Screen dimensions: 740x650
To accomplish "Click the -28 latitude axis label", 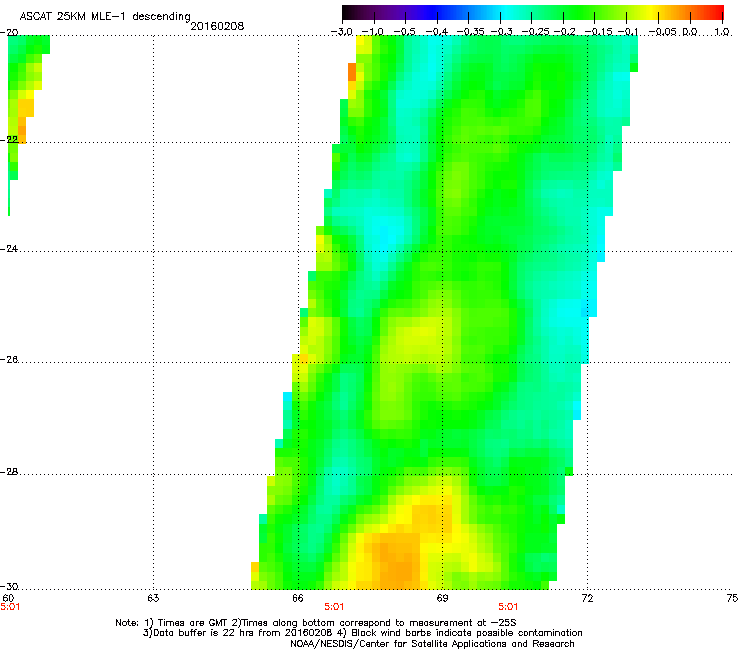I will click(x=9, y=472).
